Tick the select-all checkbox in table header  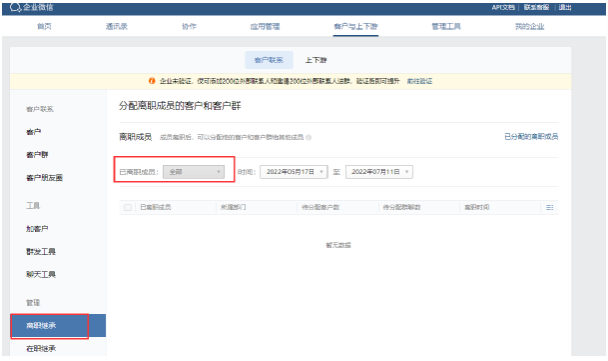click(x=128, y=207)
